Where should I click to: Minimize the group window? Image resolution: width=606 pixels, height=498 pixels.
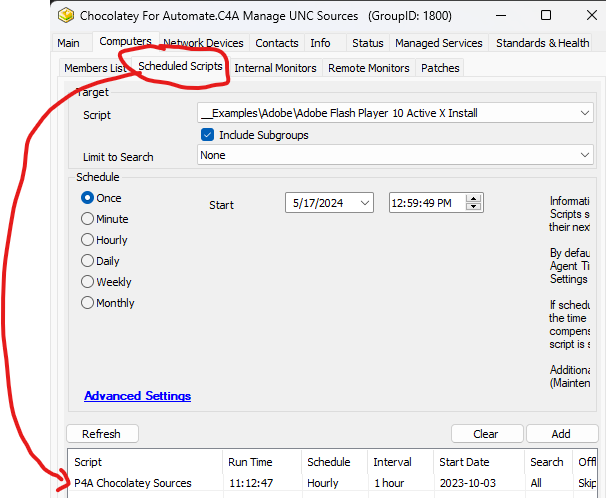click(x=501, y=15)
